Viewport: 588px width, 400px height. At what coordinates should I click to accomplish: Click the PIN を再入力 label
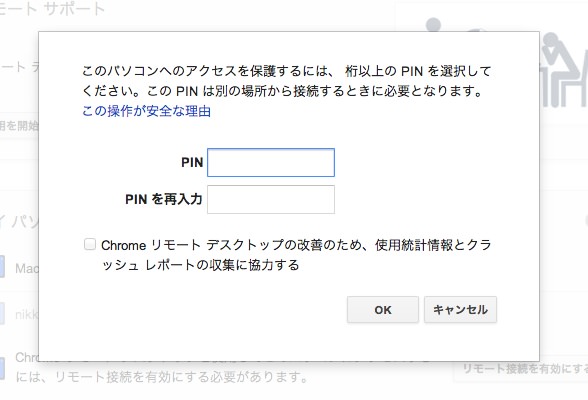coord(164,199)
